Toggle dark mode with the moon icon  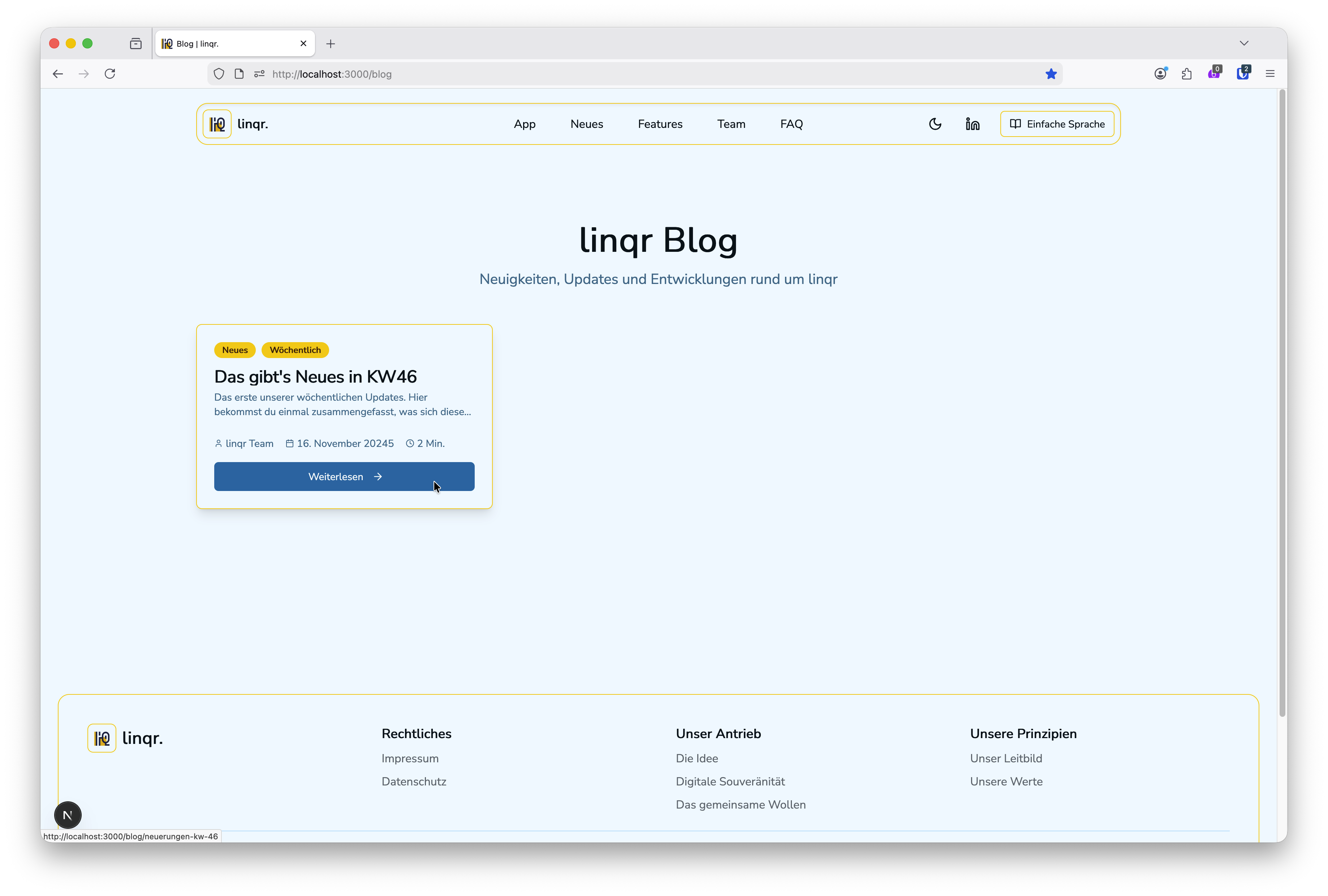(935, 124)
